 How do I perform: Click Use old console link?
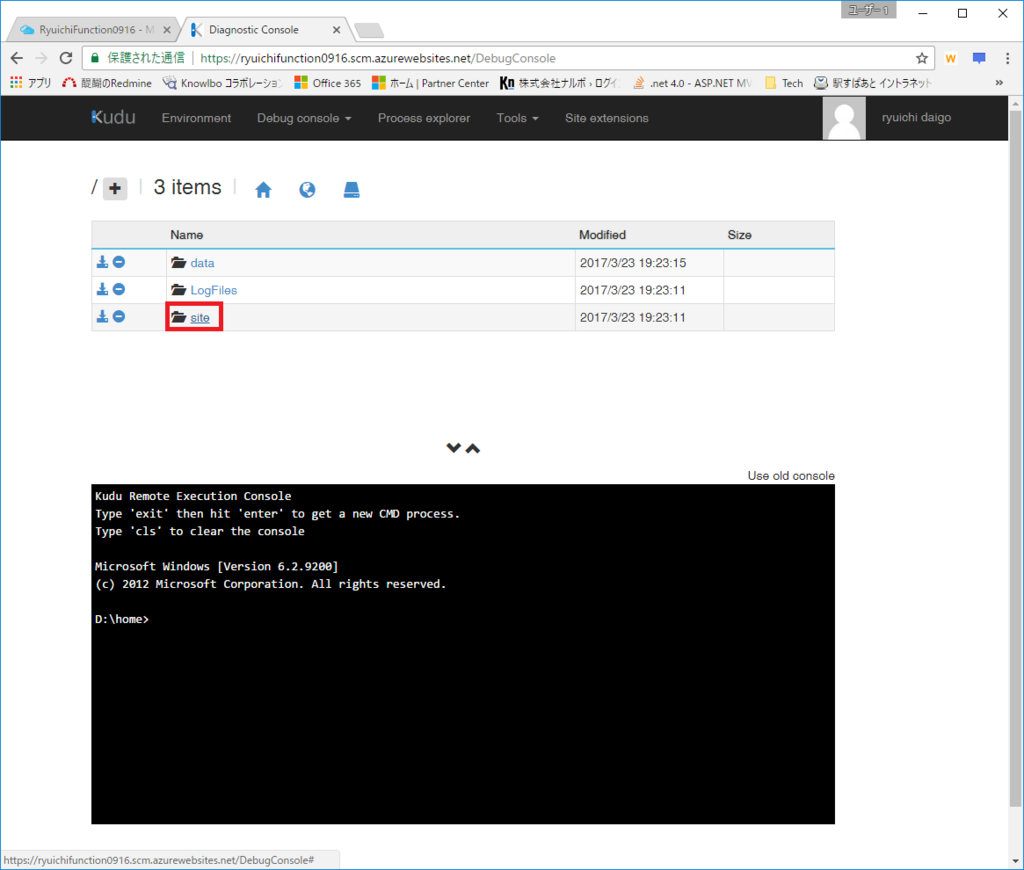pyautogui.click(x=791, y=475)
